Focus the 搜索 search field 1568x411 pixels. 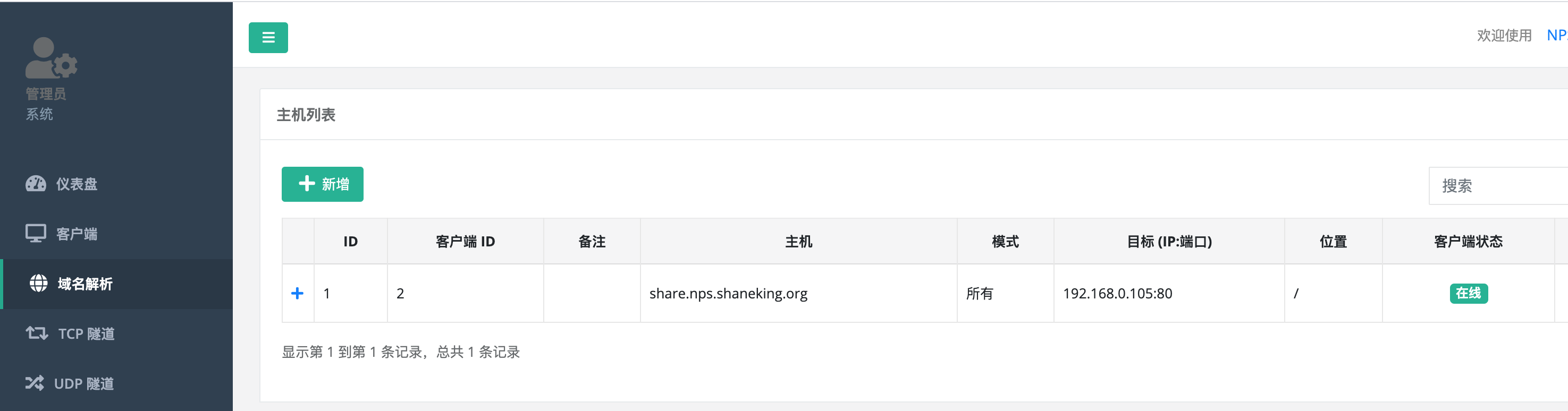pos(1498,186)
